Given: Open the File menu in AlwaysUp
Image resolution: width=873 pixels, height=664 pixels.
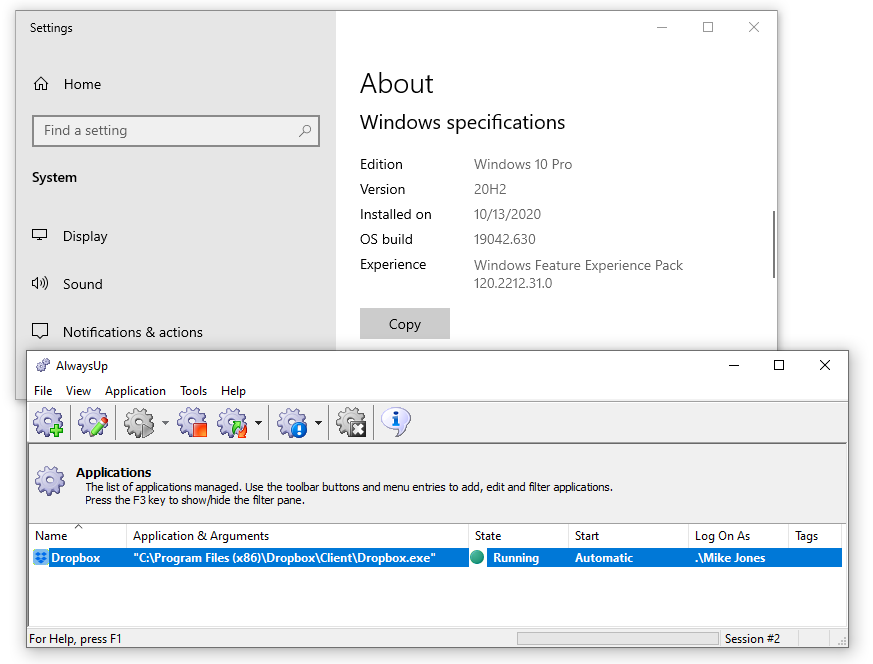Looking at the screenshot, I should (x=43, y=391).
